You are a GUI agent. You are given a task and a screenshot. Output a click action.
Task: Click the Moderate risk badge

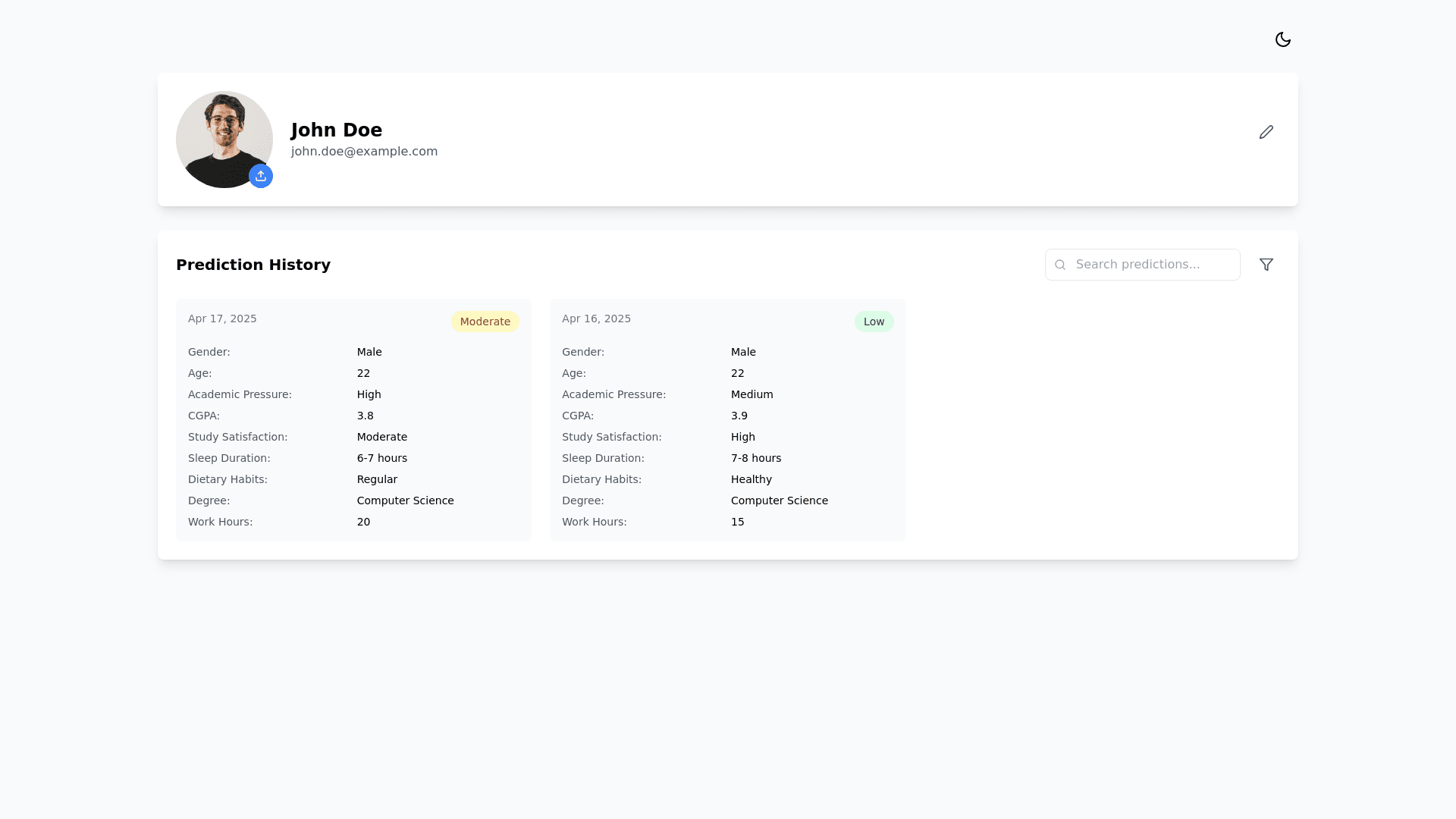pyautogui.click(x=485, y=322)
